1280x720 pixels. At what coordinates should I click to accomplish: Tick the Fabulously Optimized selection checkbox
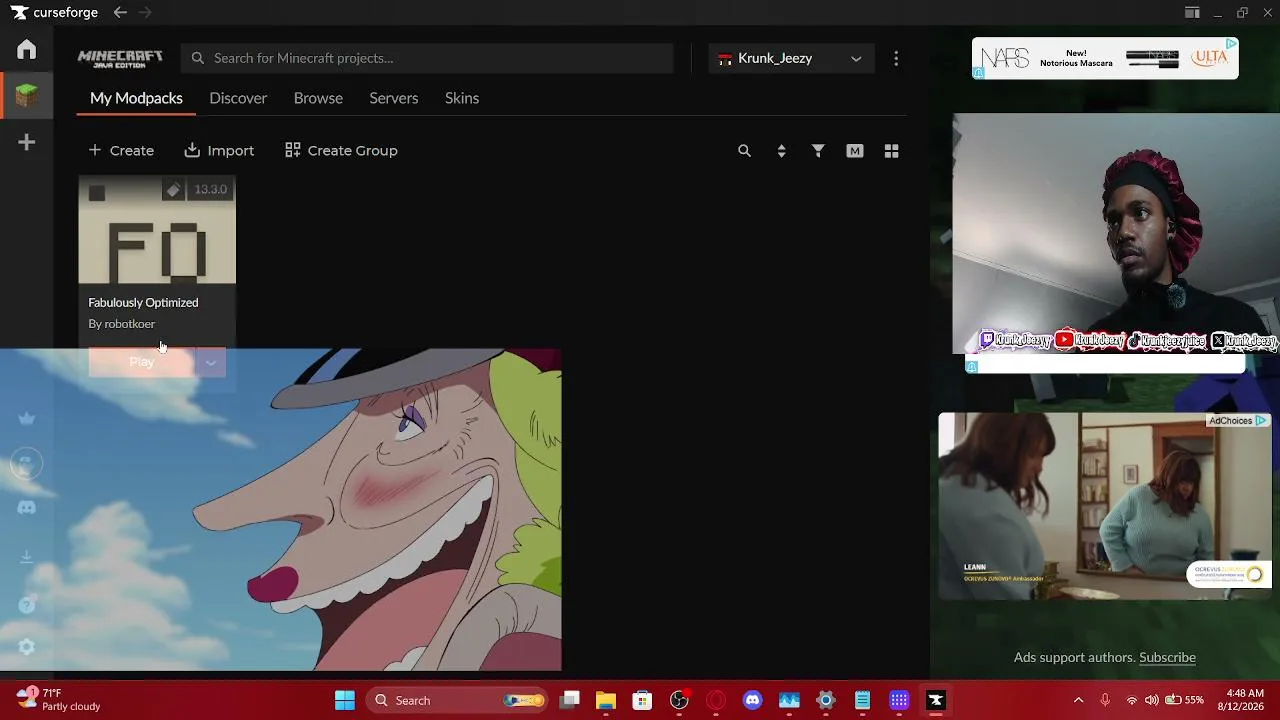(97, 193)
